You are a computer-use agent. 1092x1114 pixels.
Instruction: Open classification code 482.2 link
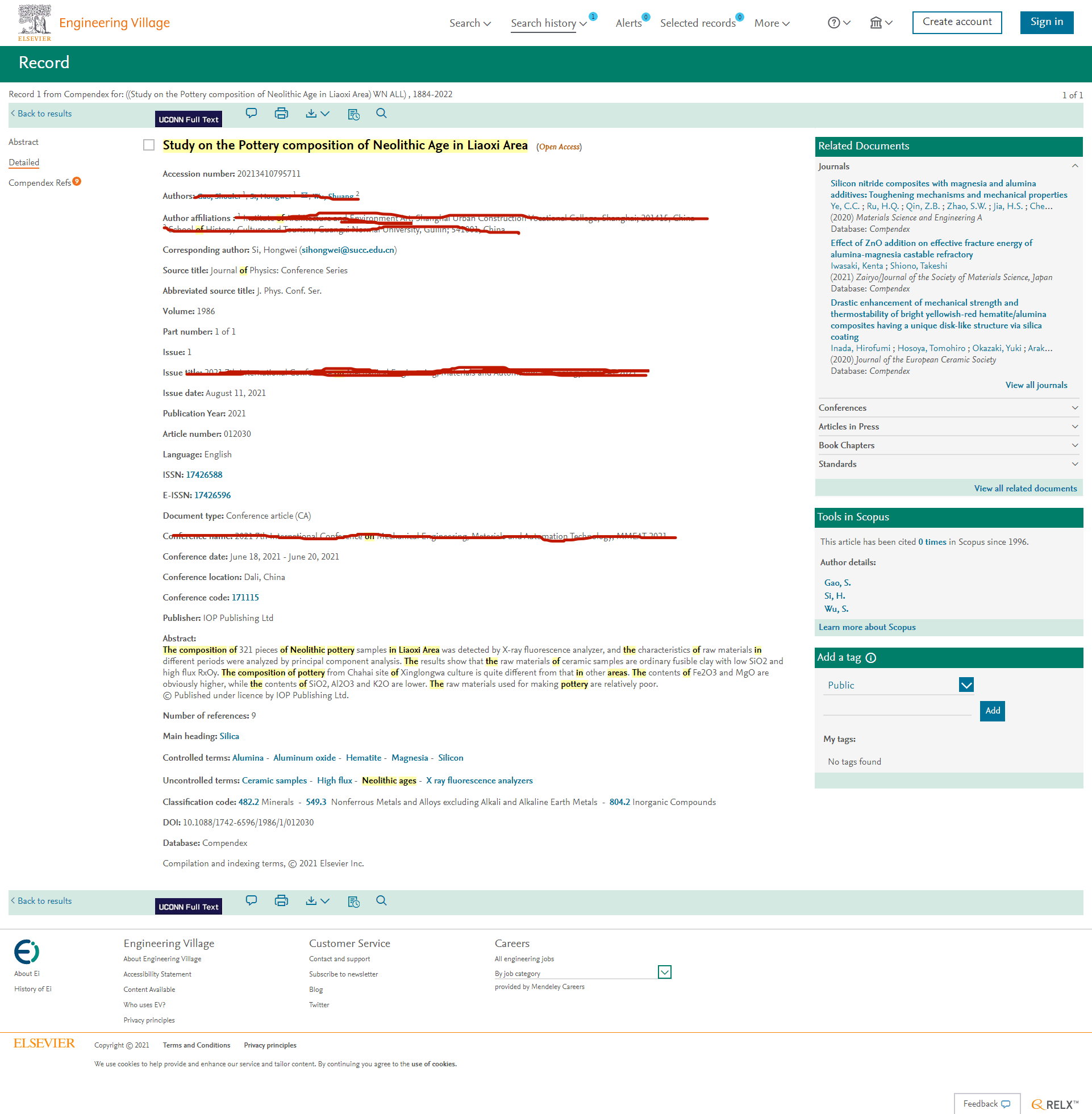[x=248, y=802]
